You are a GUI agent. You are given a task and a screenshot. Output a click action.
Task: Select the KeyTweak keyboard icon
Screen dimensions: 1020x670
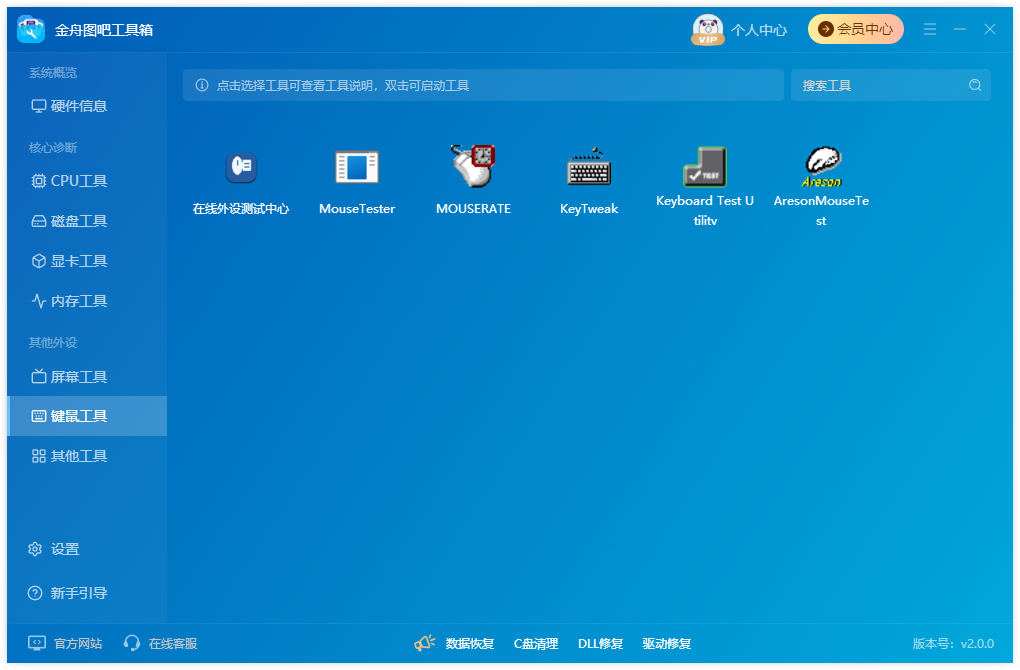(x=589, y=167)
